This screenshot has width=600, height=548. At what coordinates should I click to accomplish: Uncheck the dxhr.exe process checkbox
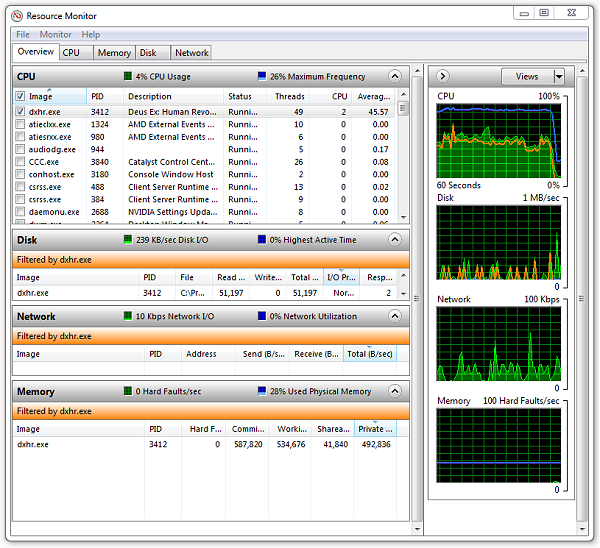20,112
